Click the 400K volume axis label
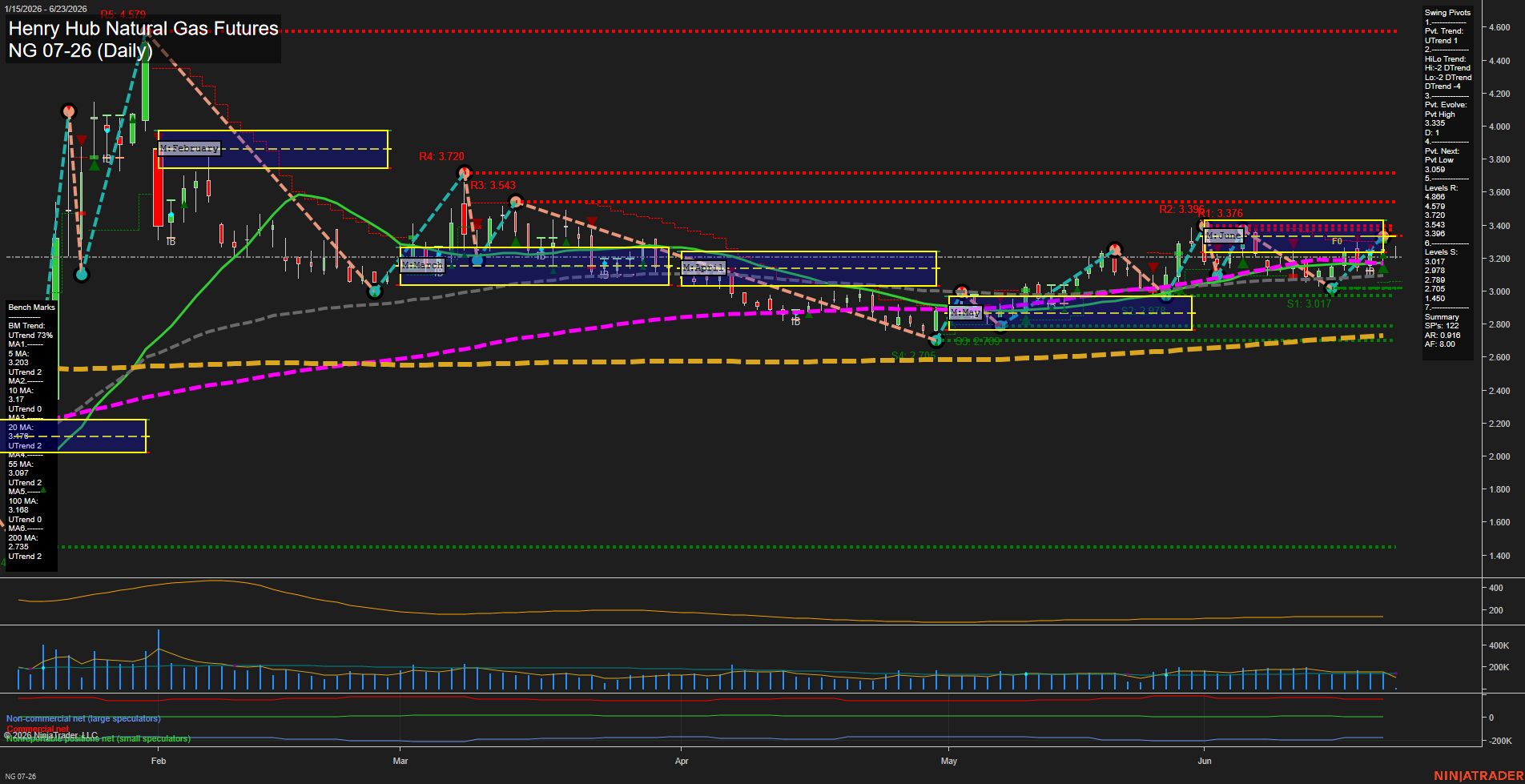This screenshot has height=784, width=1525. click(x=1499, y=645)
